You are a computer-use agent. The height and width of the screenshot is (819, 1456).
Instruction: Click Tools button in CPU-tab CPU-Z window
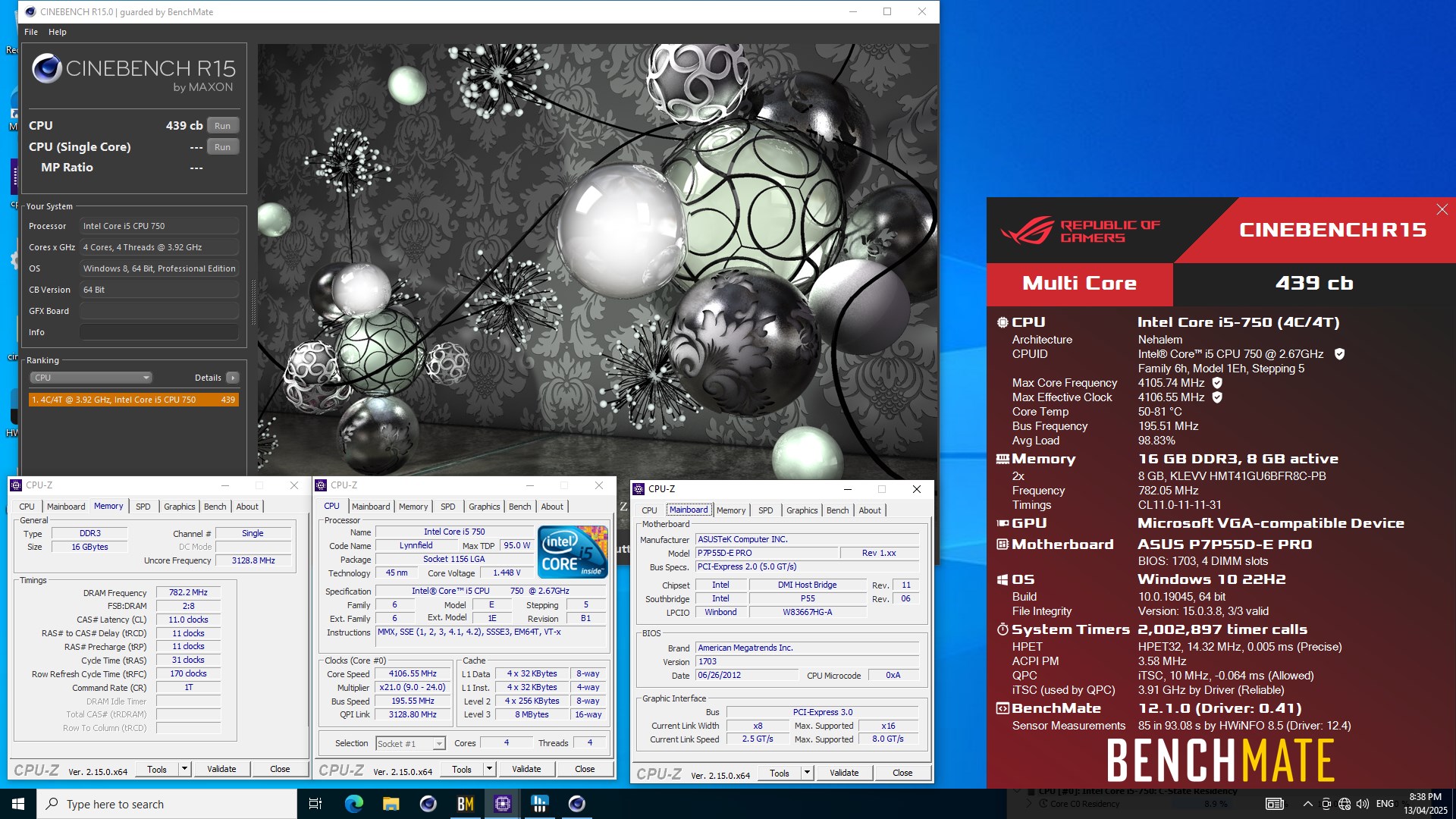[x=462, y=769]
